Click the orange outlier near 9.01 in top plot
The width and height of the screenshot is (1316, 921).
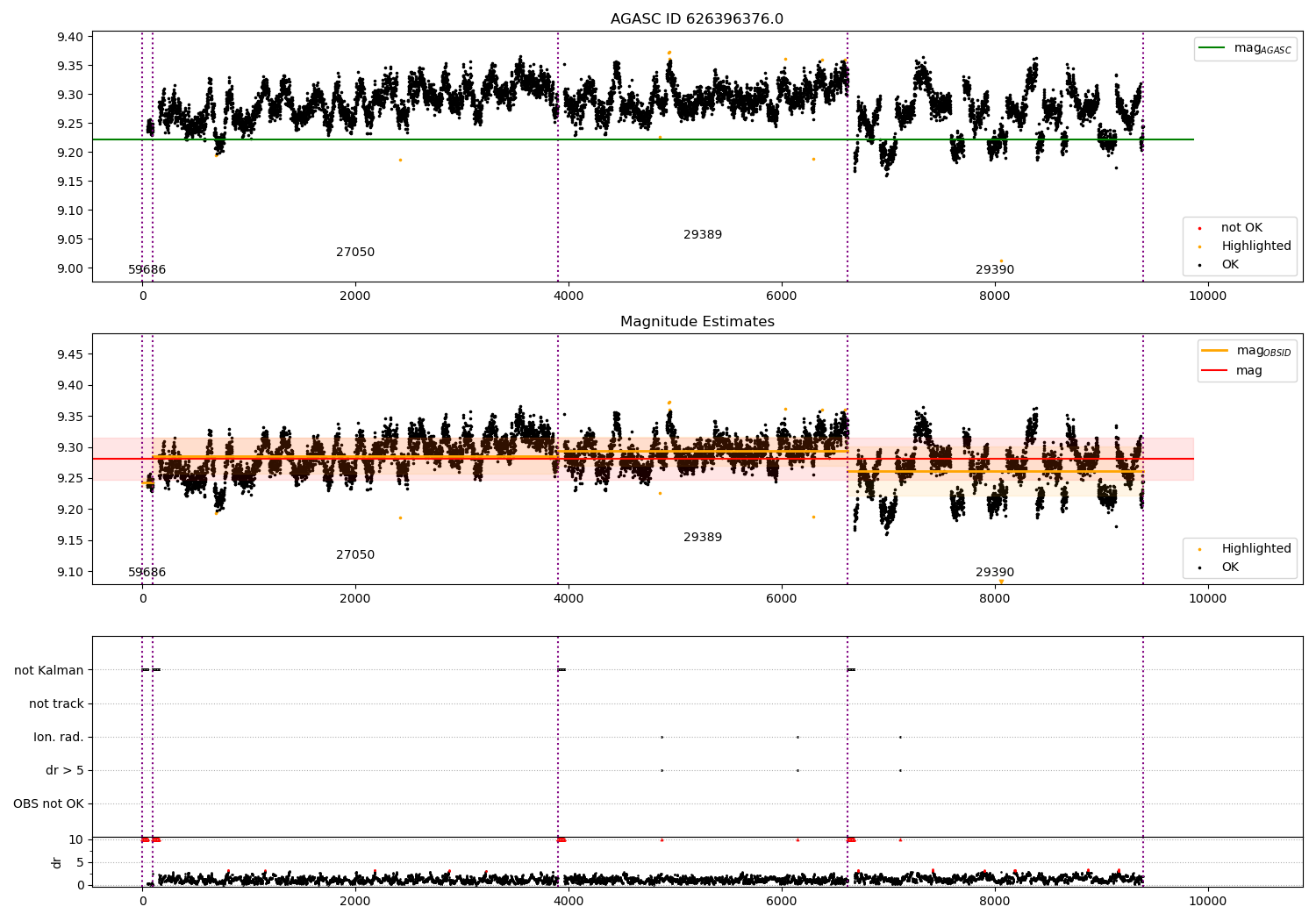1001,261
